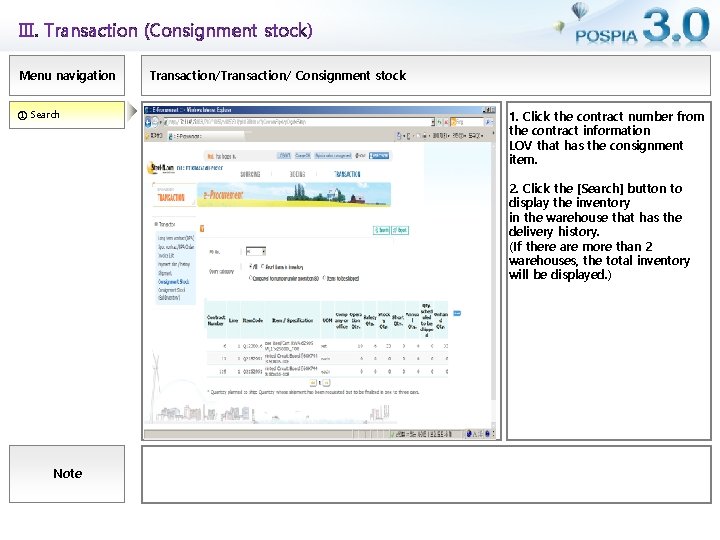The height and width of the screenshot is (540, 720).
Task: Open Invoice List link in sidebar
Action: 166,256
